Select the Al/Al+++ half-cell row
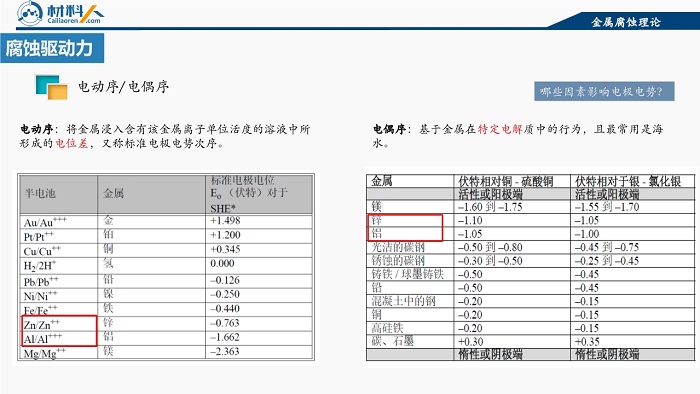This screenshot has width=700, height=394. [x=167, y=339]
